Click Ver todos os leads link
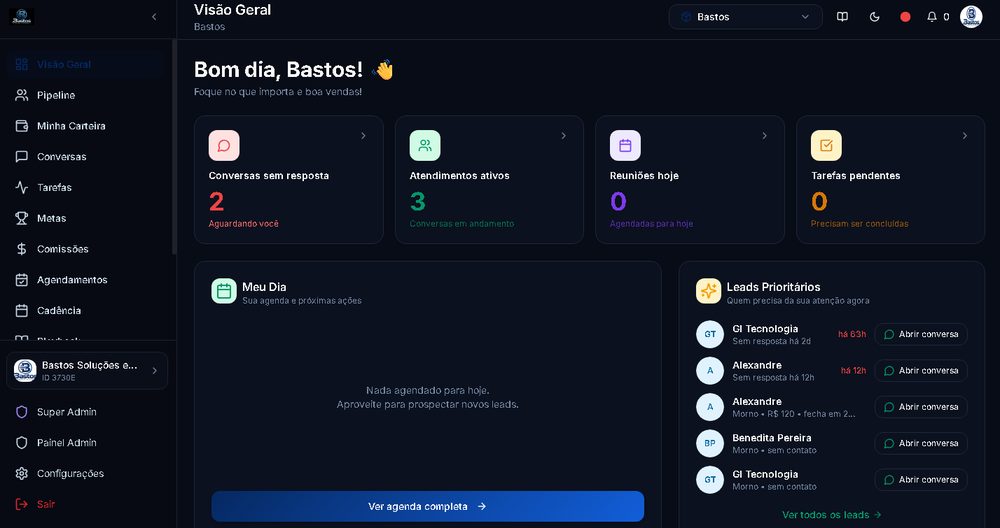The image size is (1000, 528). pyautogui.click(x=832, y=515)
